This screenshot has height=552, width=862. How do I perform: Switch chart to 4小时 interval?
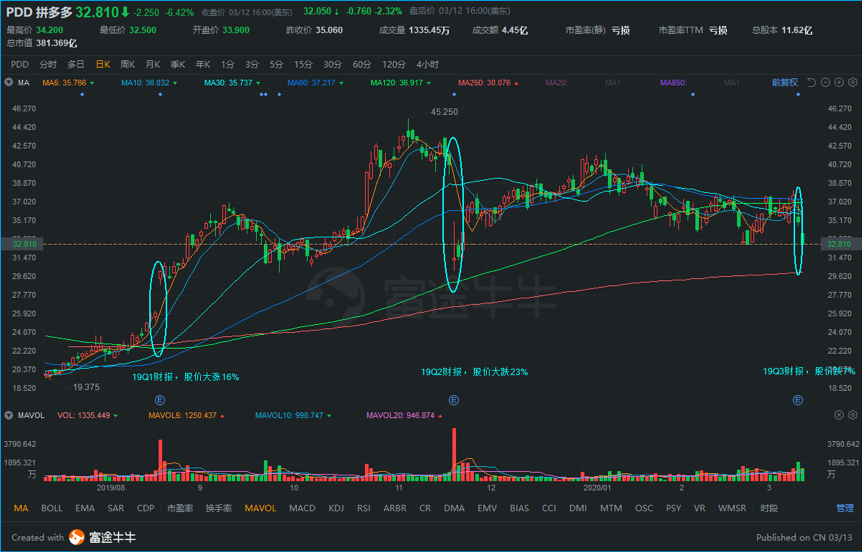click(428, 64)
